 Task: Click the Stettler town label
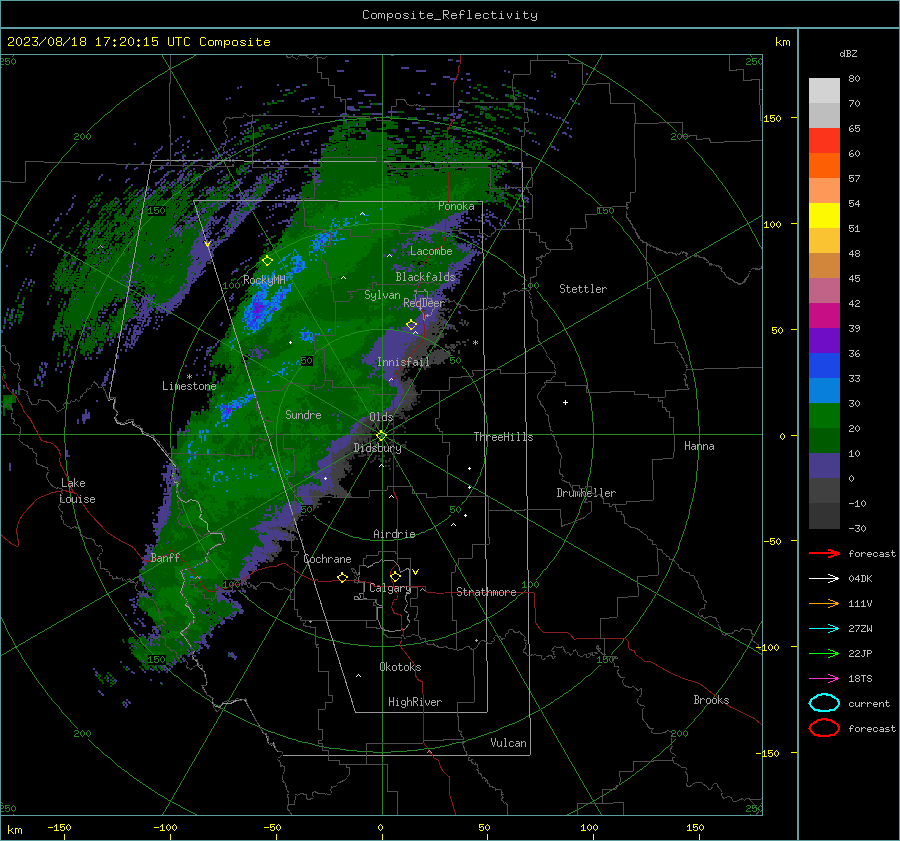pos(583,289)
